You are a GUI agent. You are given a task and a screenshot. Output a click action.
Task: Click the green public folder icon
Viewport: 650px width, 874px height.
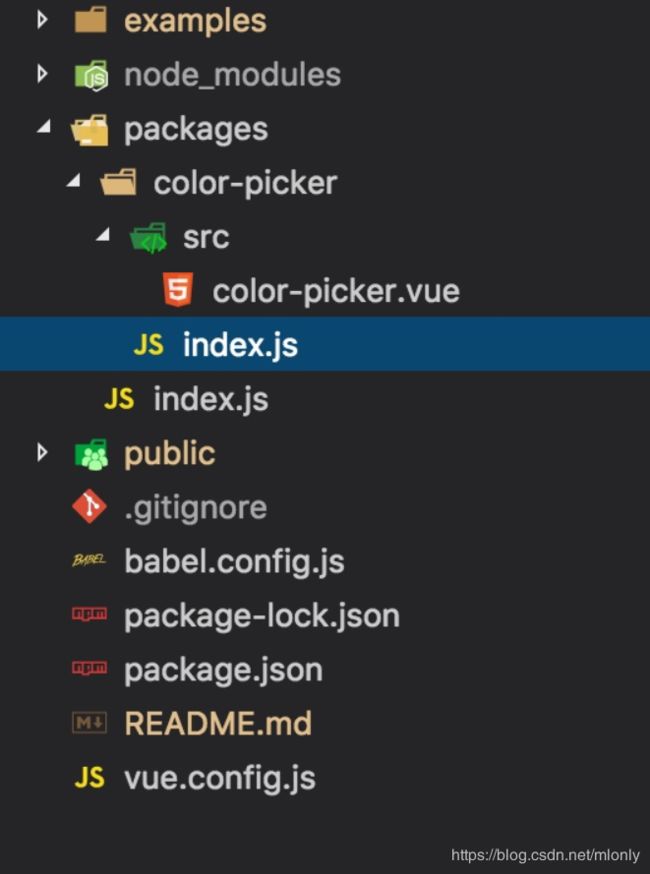tap(91, 454)
